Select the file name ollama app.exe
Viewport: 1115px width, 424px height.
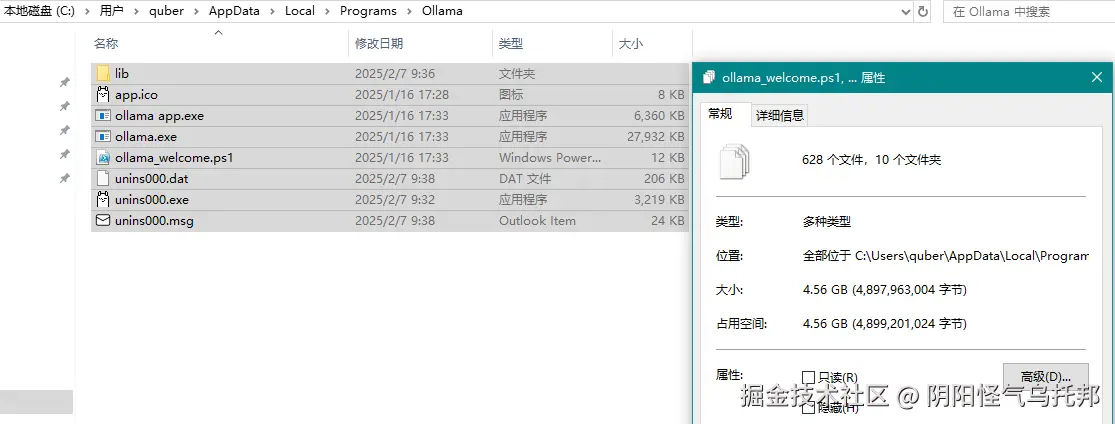coord(159,115)
